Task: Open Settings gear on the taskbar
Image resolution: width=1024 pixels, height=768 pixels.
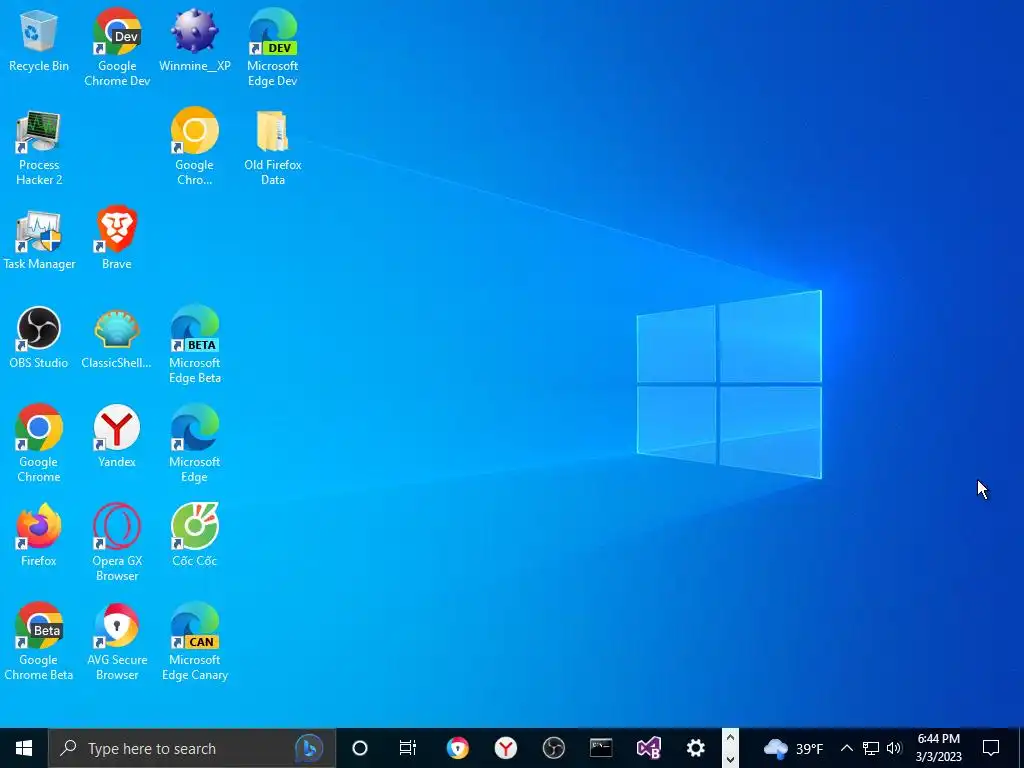Action: click(x=696, y=748)
